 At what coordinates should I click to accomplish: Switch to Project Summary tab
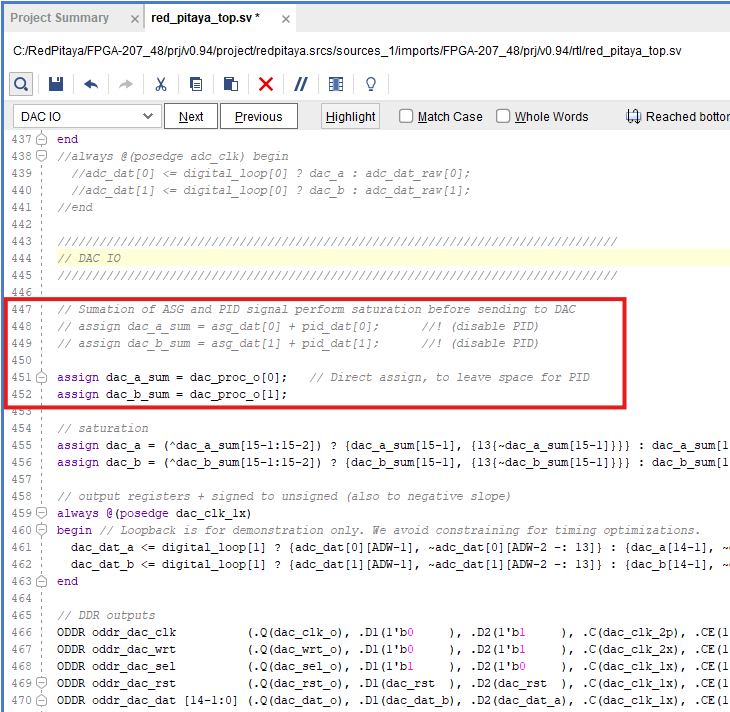coord(59,18)
